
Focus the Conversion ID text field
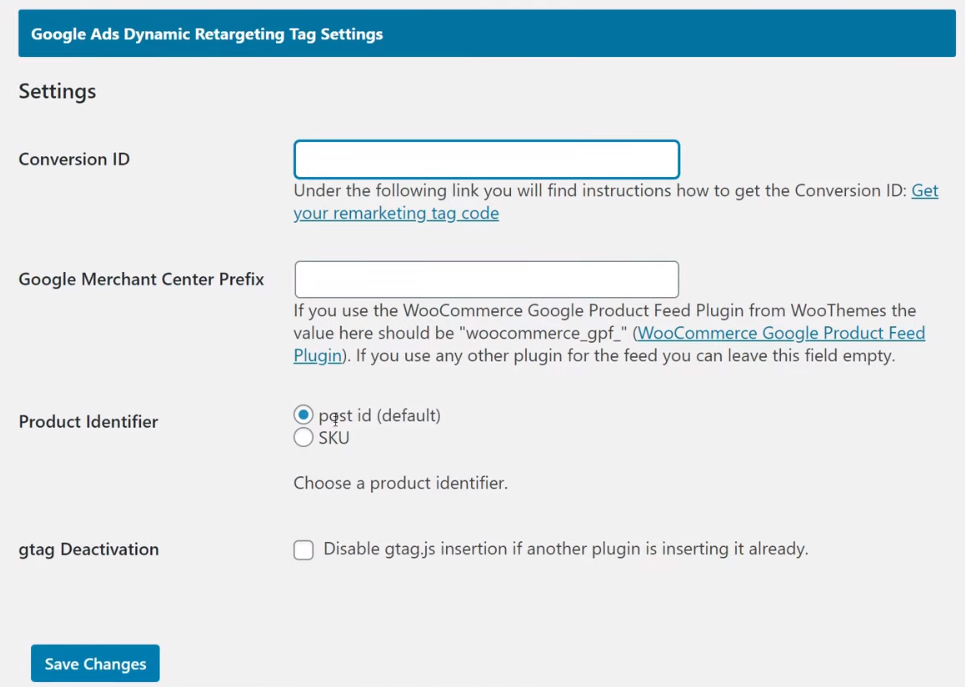pos(486,159)
